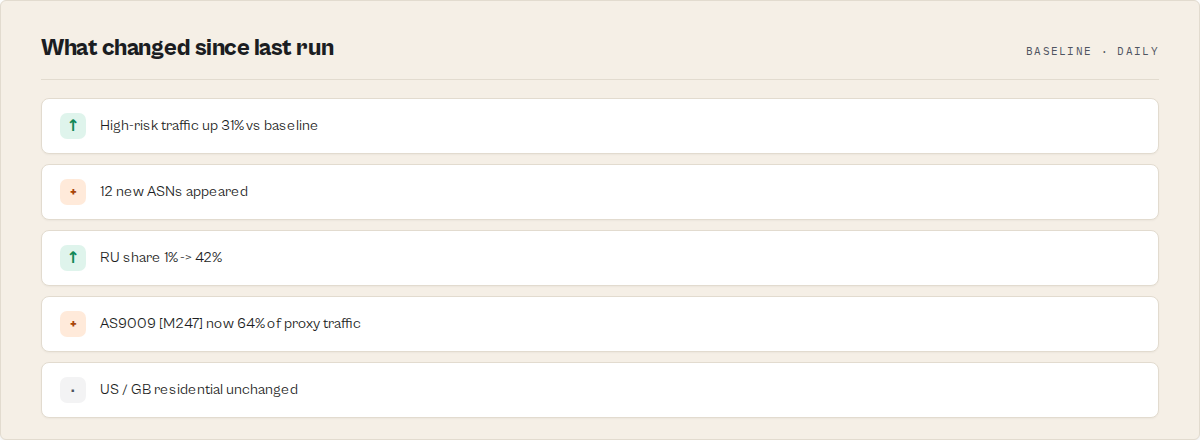This screenshot has height=440, width=1200.
Task: Click the 64% figure in the proxy traffic row
Action: click(x=251, y=324)
